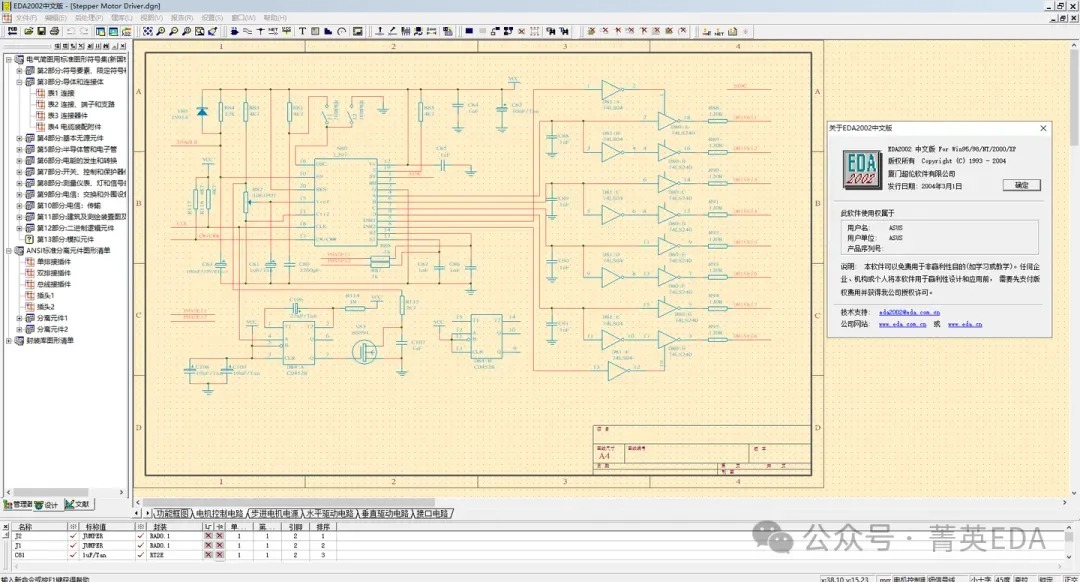1080x582 pixels.
Task: Click the undo arrow toolbar icon
Action: 70,31
